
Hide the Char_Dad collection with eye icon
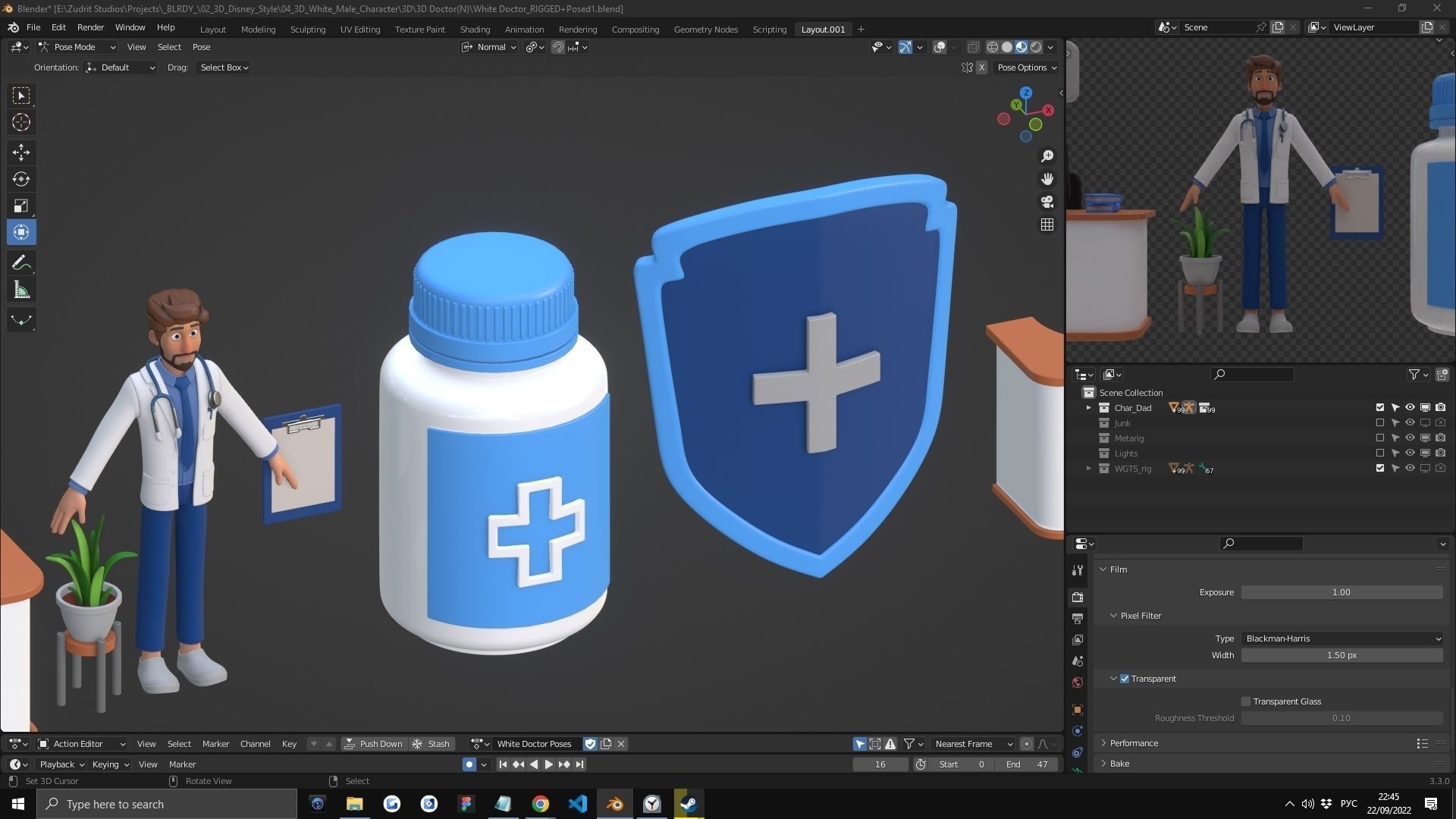coord(1410,408)
